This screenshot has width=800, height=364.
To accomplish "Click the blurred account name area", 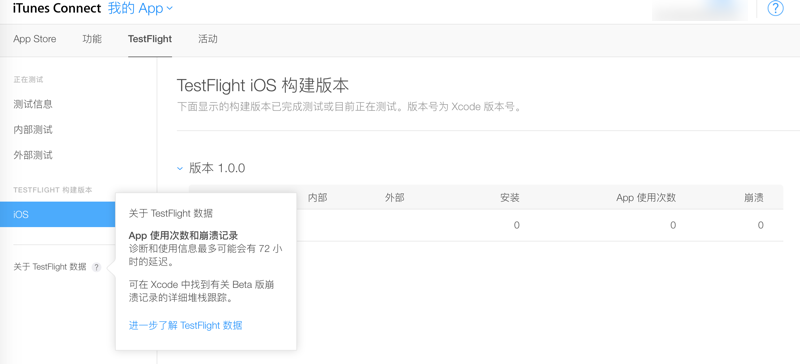I will (x=700, y=9).
